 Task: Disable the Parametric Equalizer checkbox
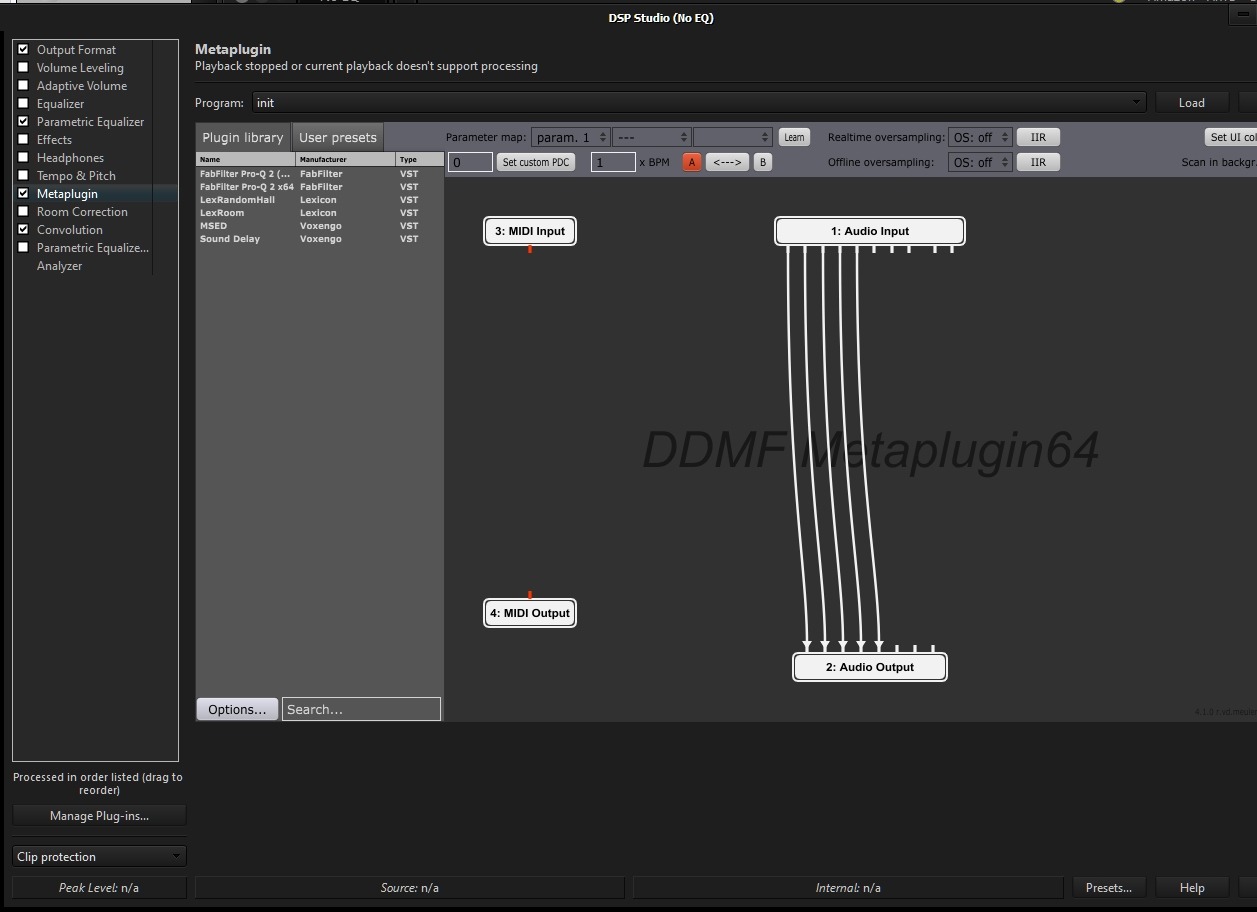tap(23, 121)
